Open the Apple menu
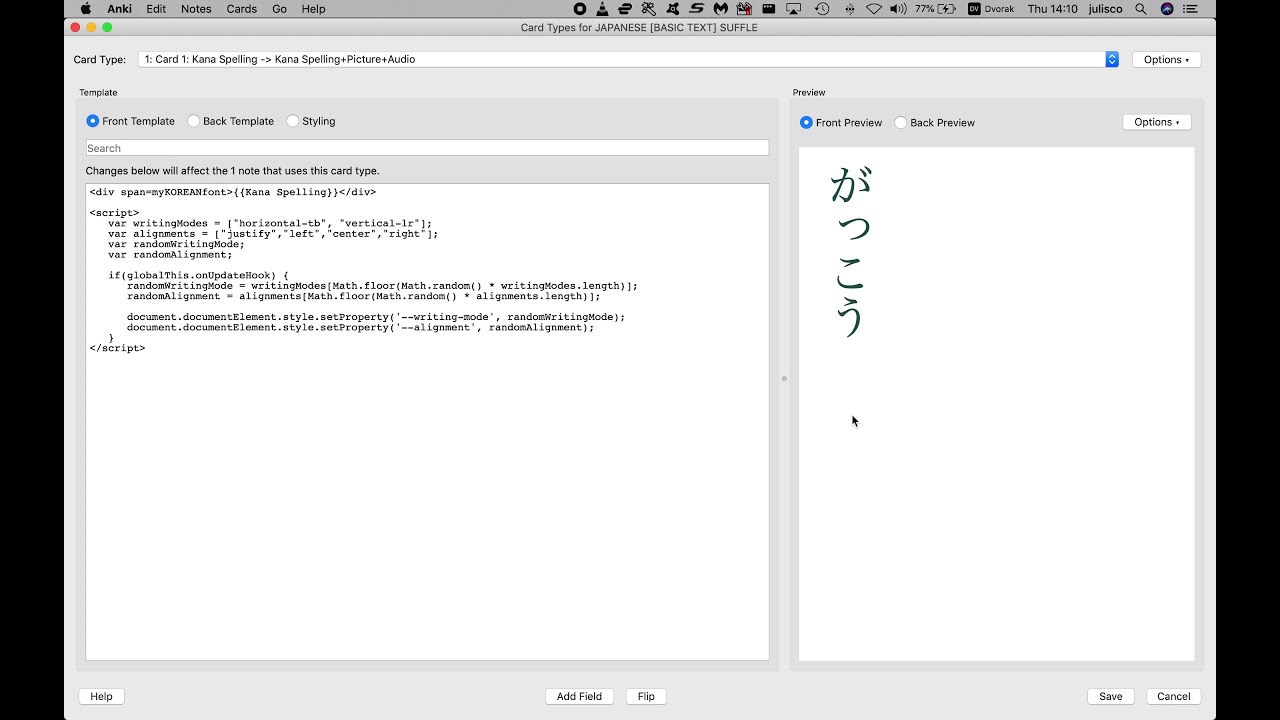 click(86, 9)
